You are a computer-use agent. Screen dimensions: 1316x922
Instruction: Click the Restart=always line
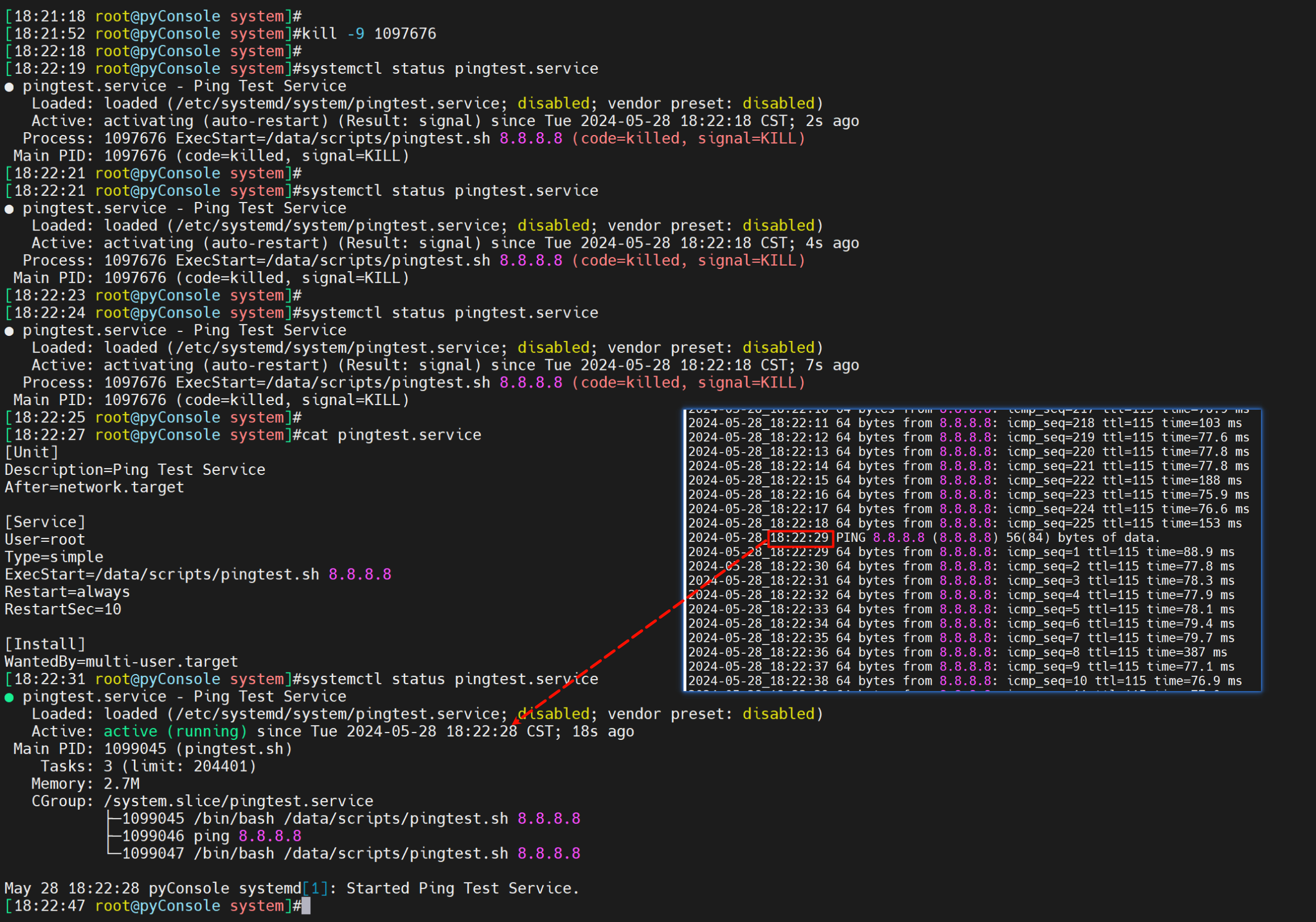pyautogui.click(x=67, y=592)
